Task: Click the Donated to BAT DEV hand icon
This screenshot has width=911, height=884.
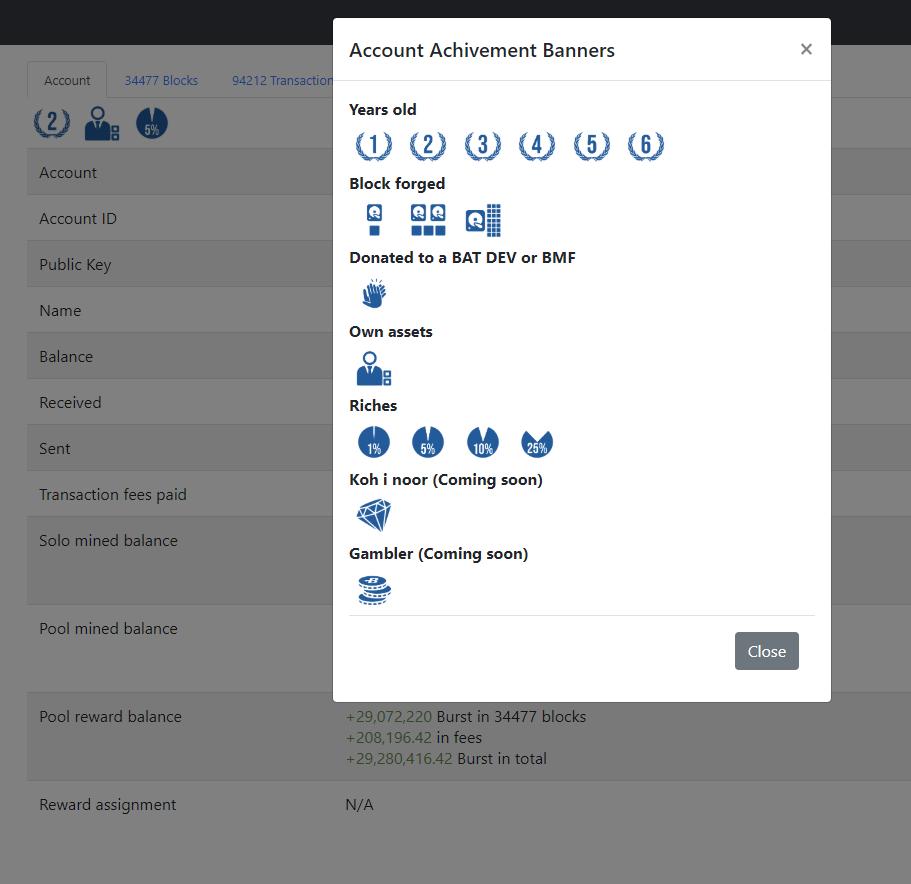Action: (x=373, y=293)
